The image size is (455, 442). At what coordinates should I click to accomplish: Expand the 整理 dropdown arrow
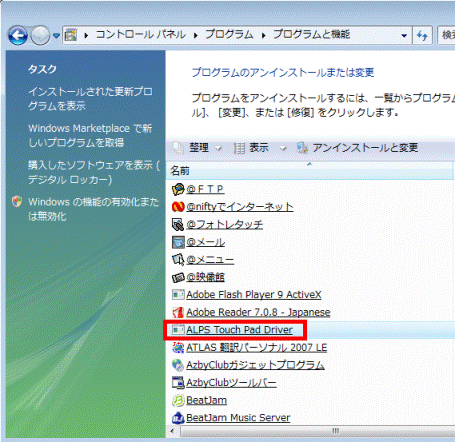click(x=219, y=148)
